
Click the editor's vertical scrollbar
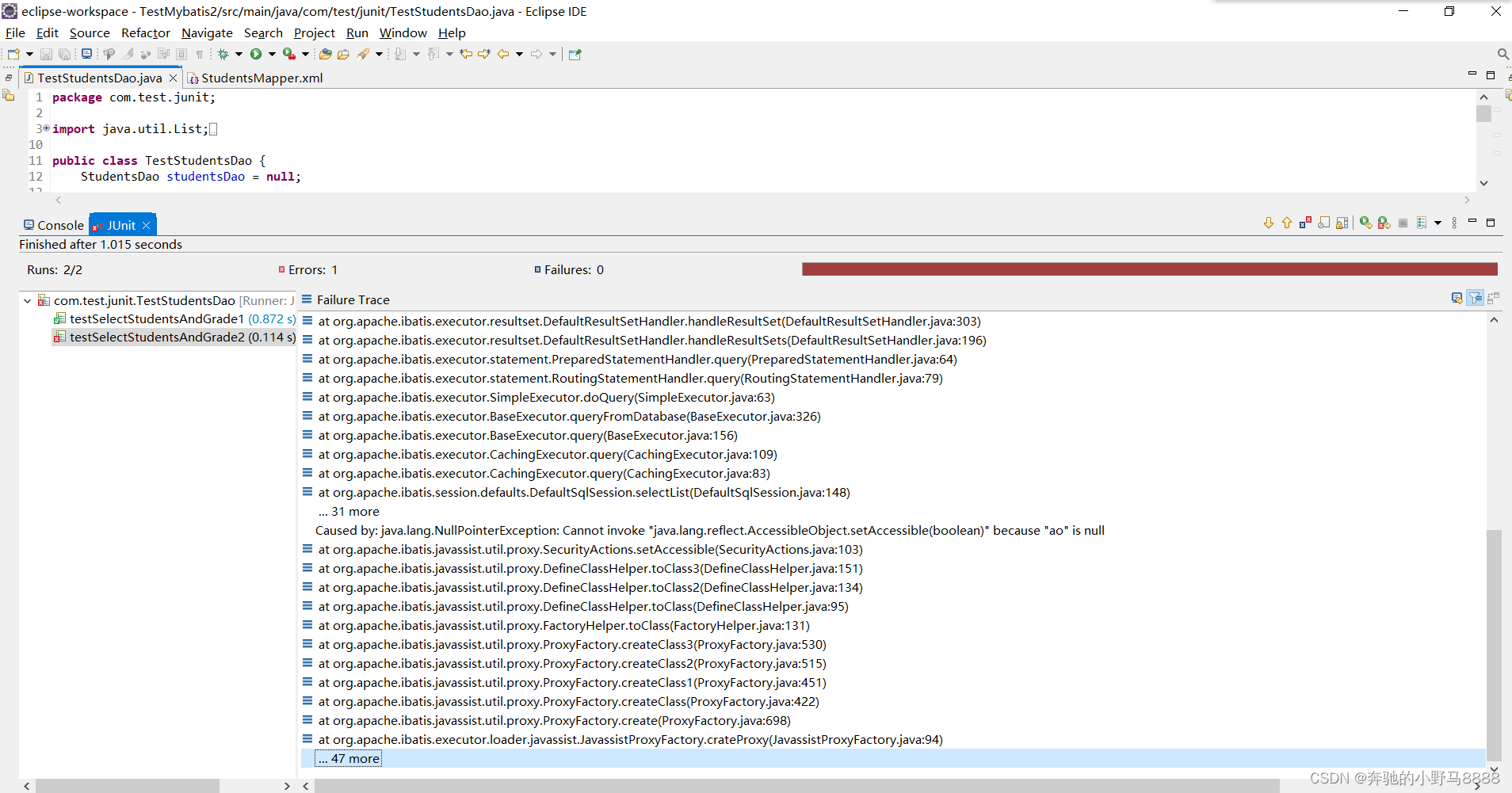coord(1483,115)
